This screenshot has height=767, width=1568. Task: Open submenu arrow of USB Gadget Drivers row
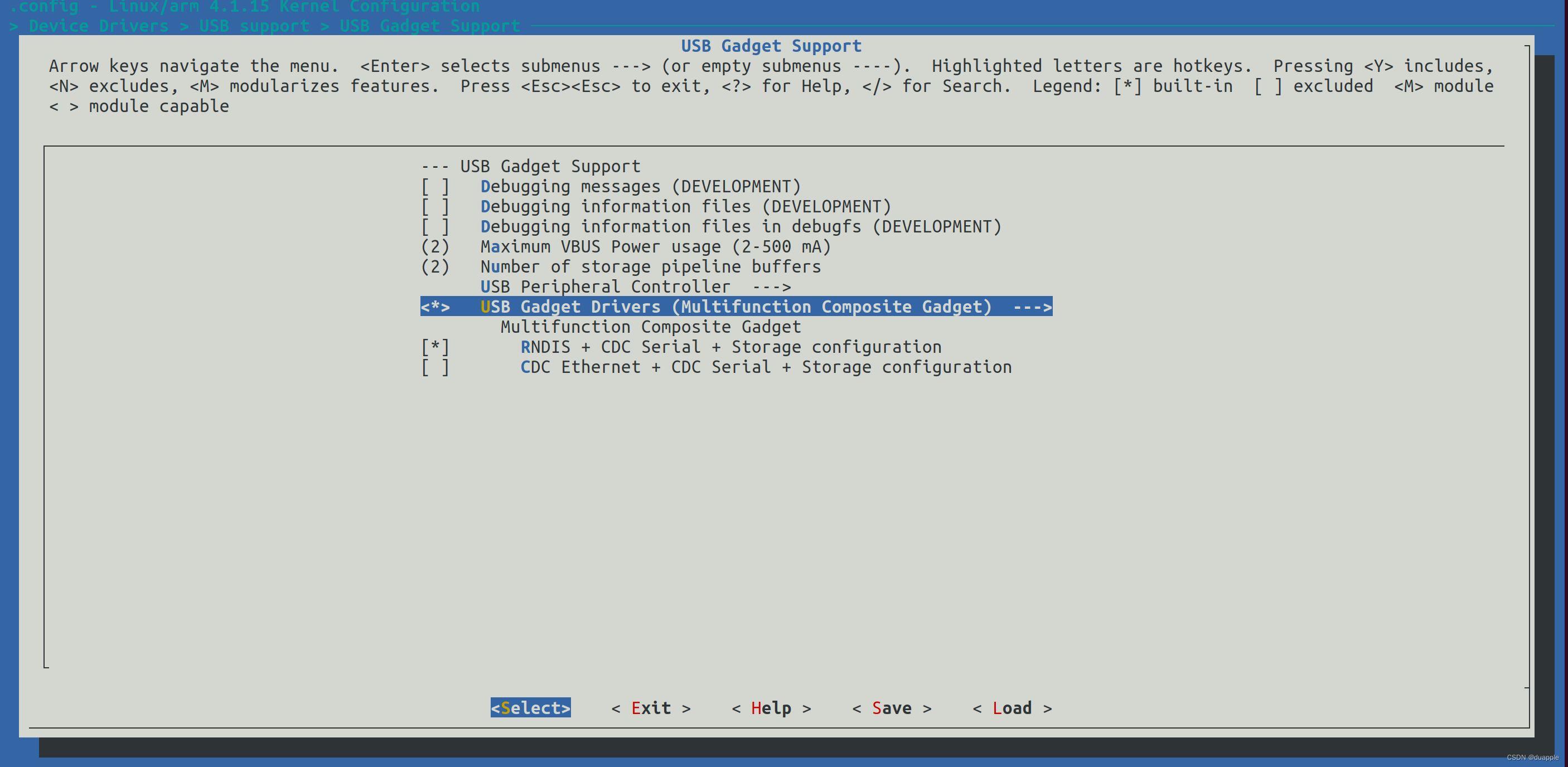coord(1032,307)
